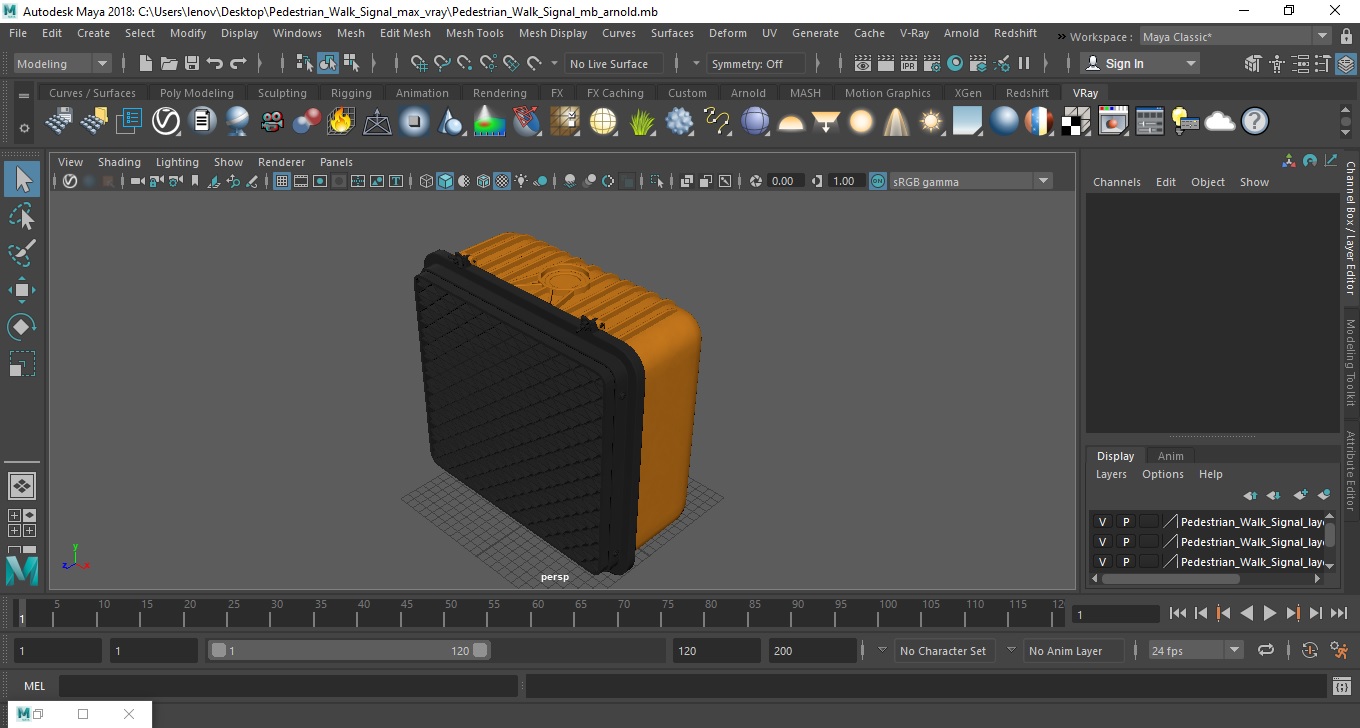Screen dimensions: 1360x728
Task: Create a V-Ray dome light from shelf
Action: [791, 121]
